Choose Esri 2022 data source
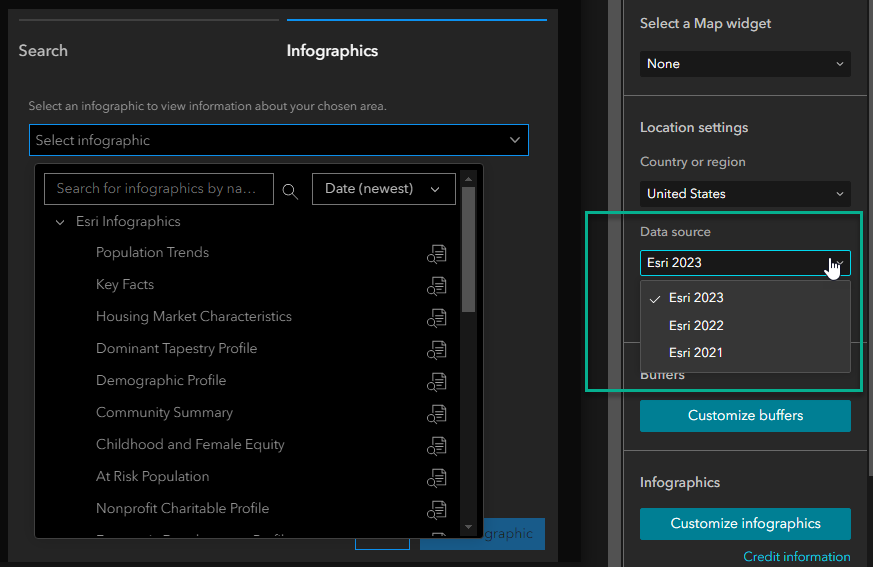Viewport: 873px width, 567px height. click(696, 325)
